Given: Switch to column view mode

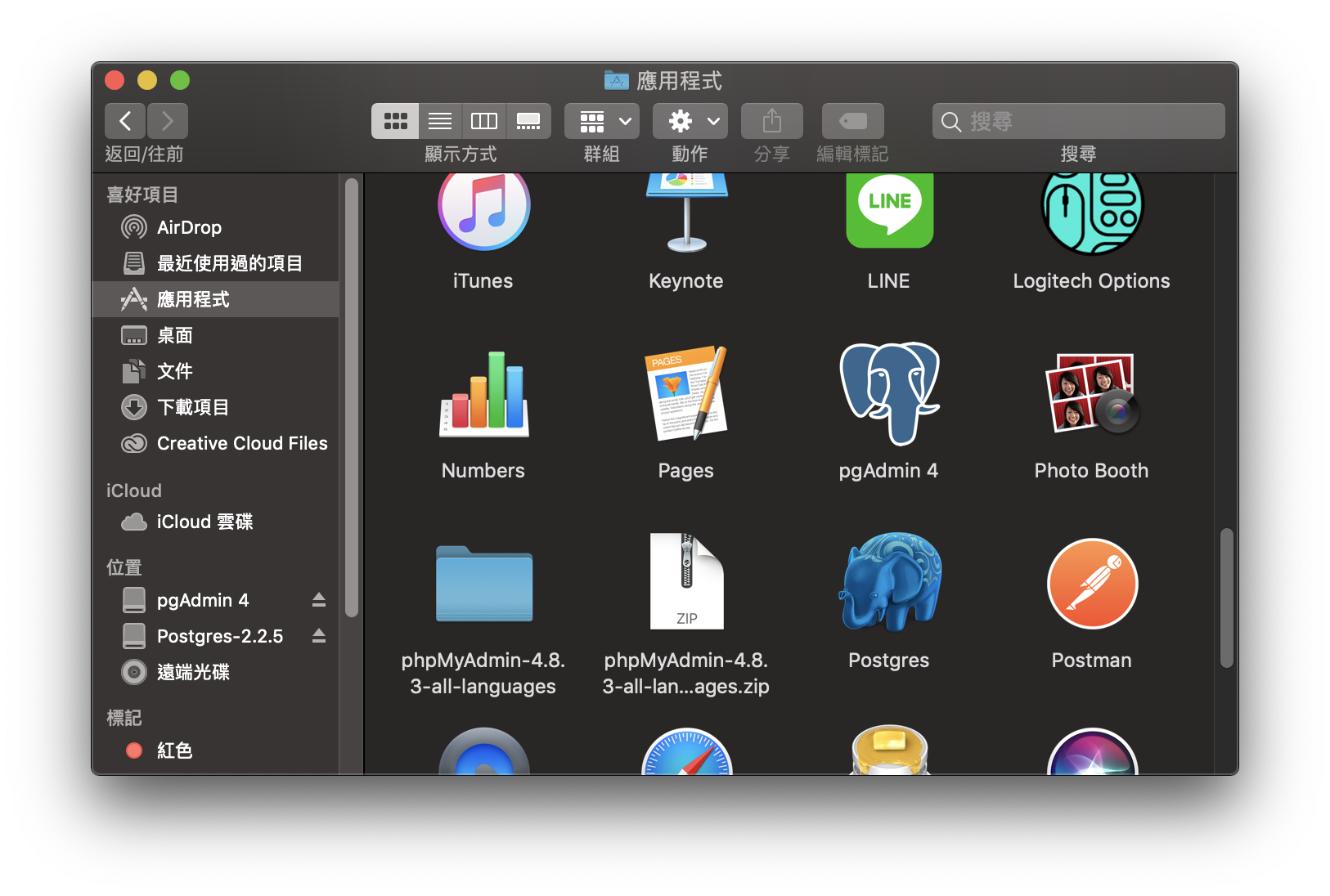Looking at the screenshot, I should (x=484, y=121).
